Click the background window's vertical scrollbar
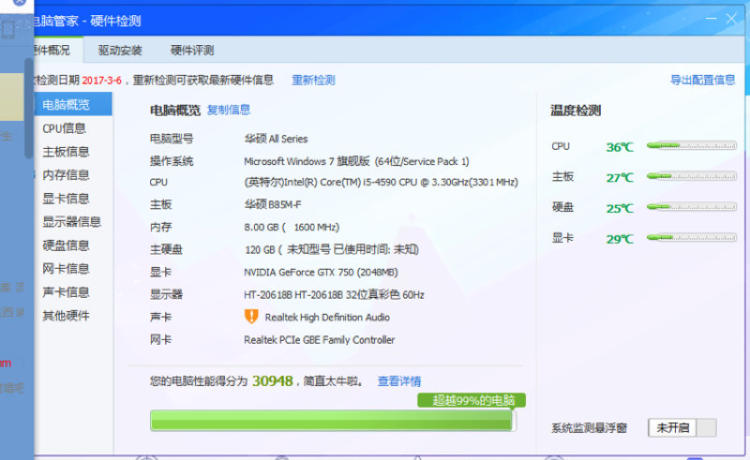 pos(29,108)
